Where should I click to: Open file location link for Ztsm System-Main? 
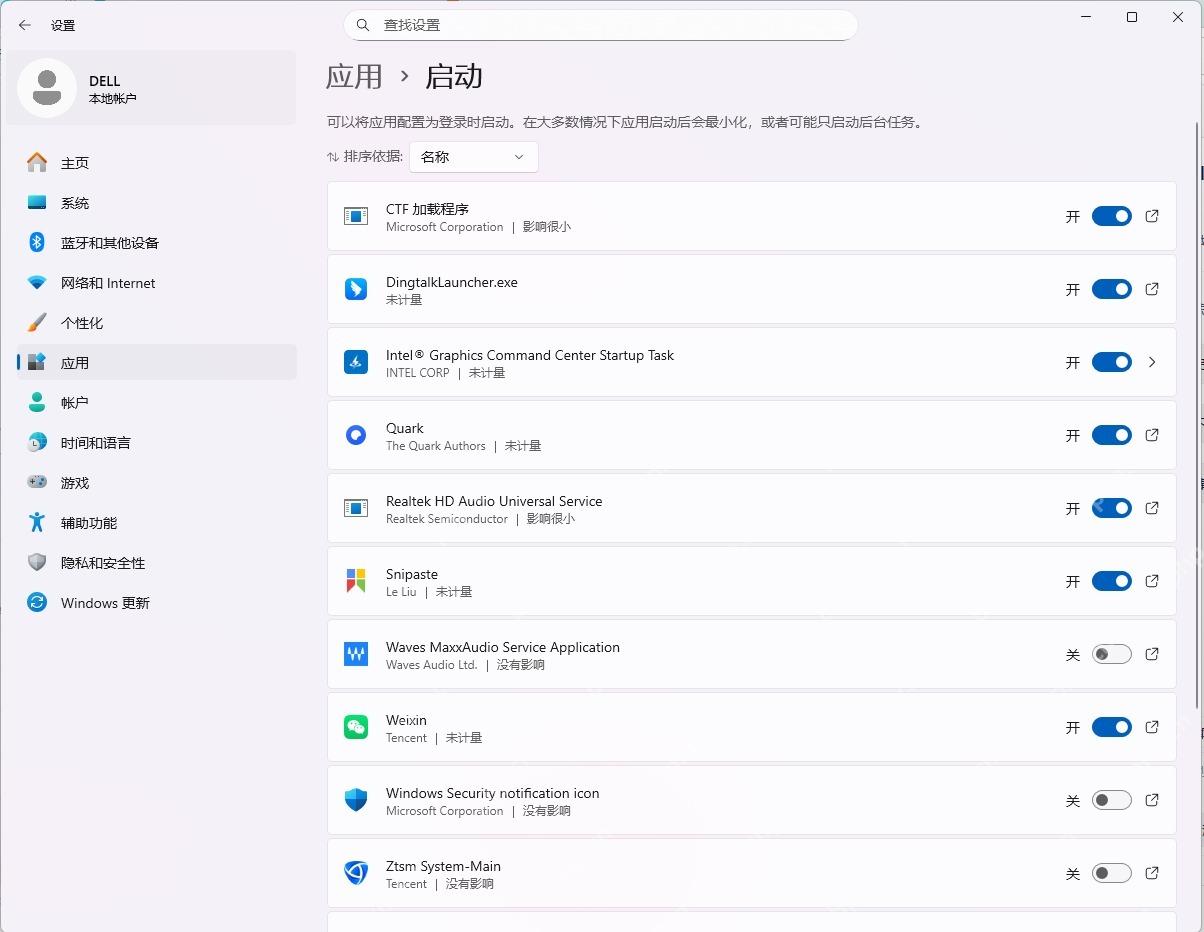point(1152,873)
